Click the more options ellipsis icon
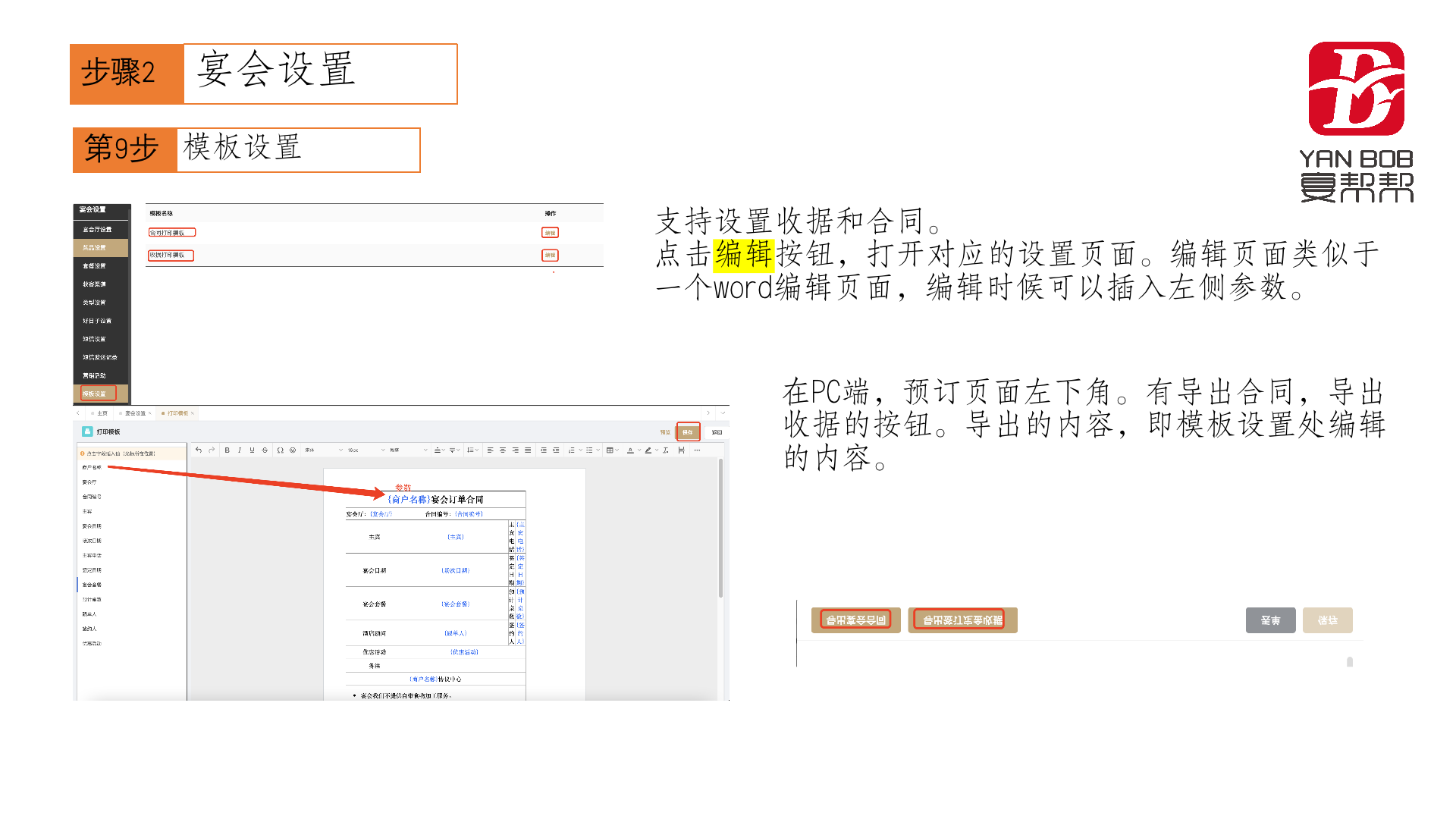Screen dimensions: 1456x819 pos(697,450)
